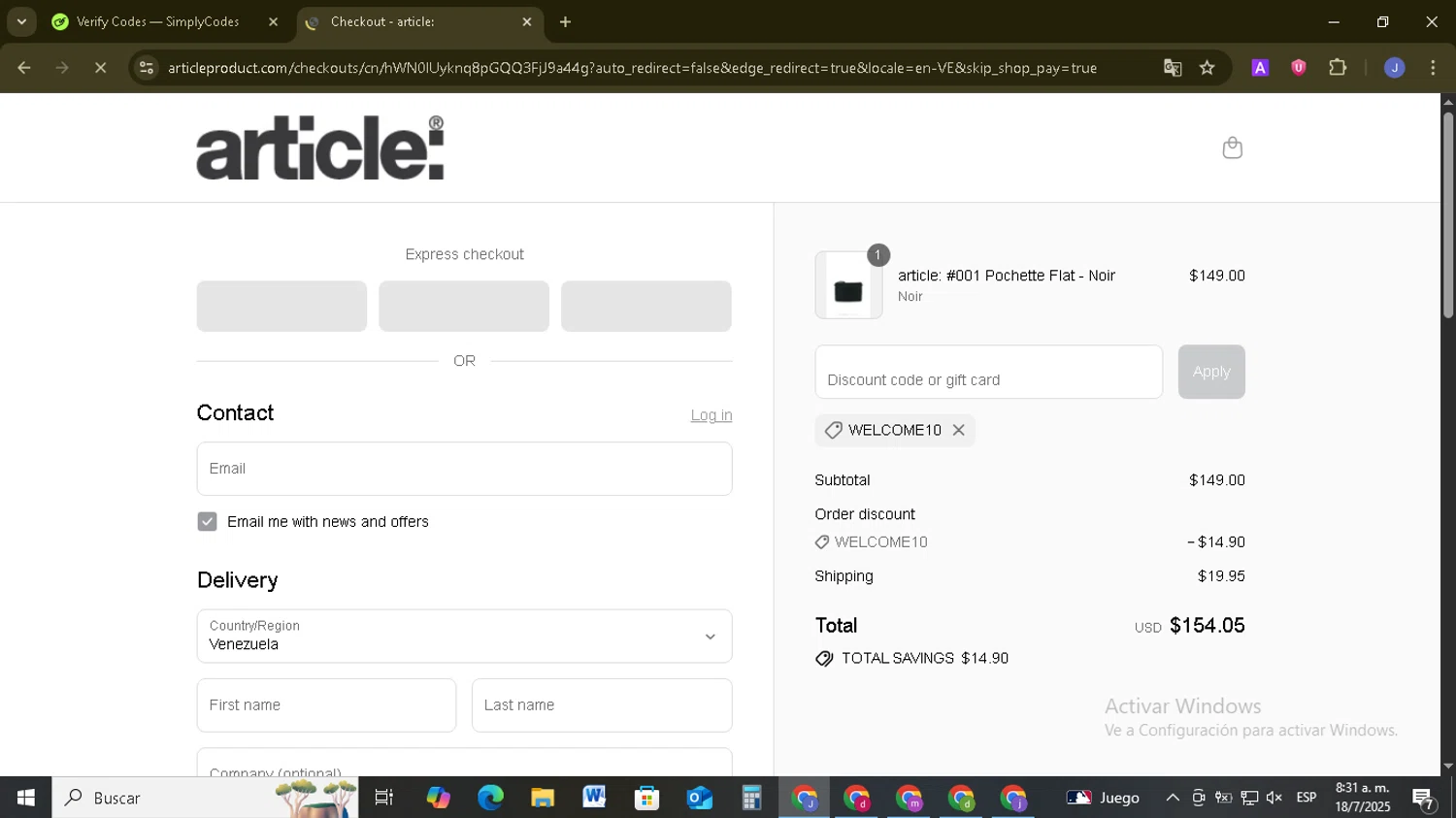Open the Windows Start menu
The width and height of the screenshot is (1456, 818).
click(25, 798)
